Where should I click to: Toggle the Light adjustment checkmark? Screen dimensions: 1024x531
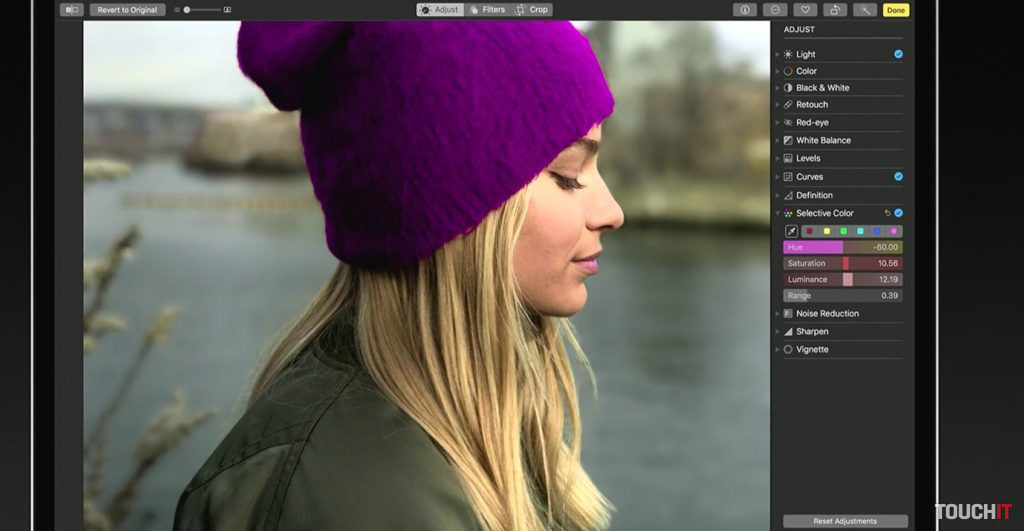898,54
